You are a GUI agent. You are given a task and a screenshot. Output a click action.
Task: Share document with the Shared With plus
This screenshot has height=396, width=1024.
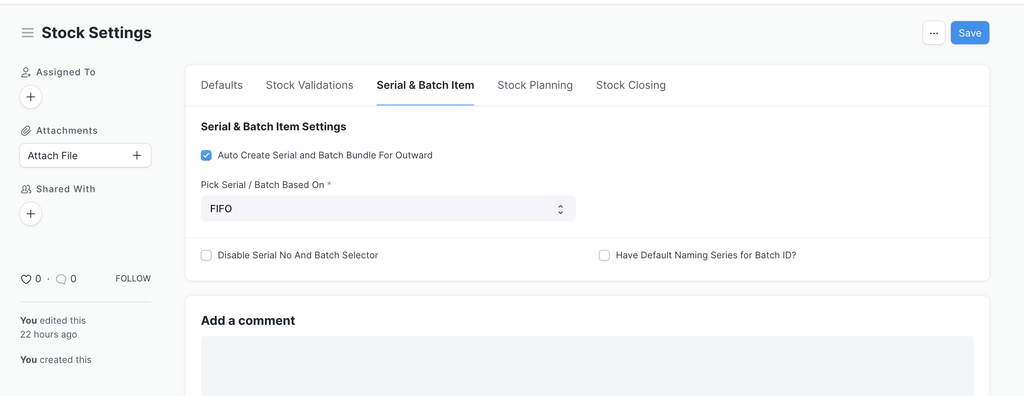(x=31, y=214)
